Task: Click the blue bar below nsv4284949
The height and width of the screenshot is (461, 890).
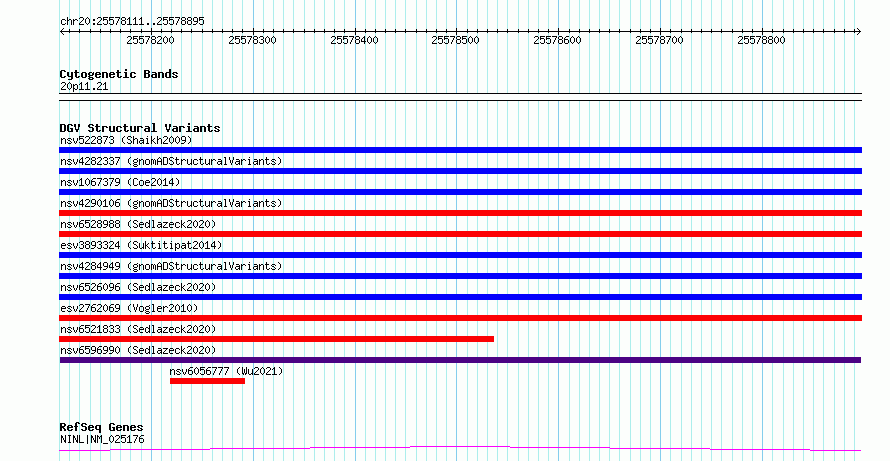Action: [x=460, y=276]
